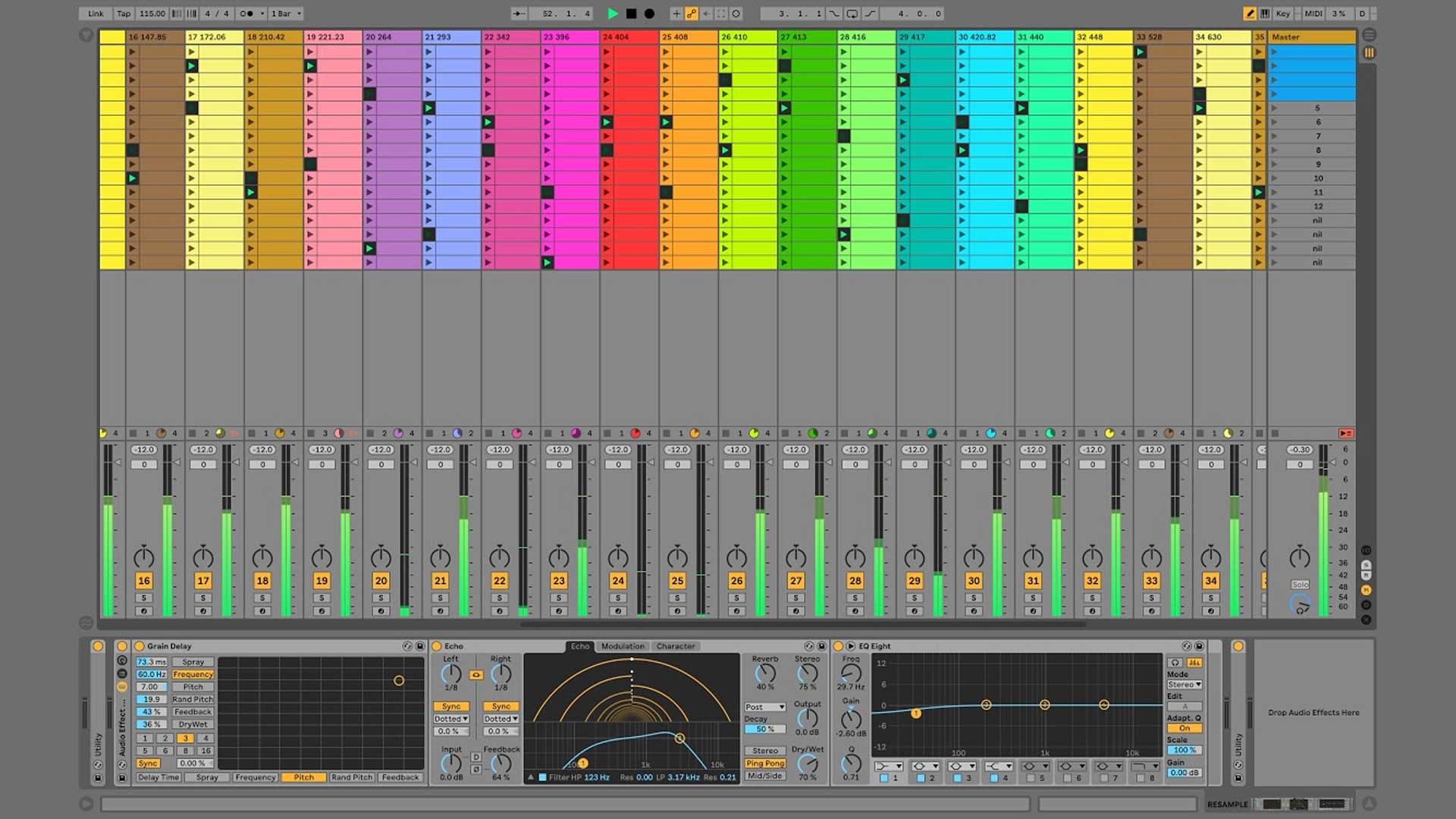Launch the first clip in track 17 172.06

click(192, 52)
